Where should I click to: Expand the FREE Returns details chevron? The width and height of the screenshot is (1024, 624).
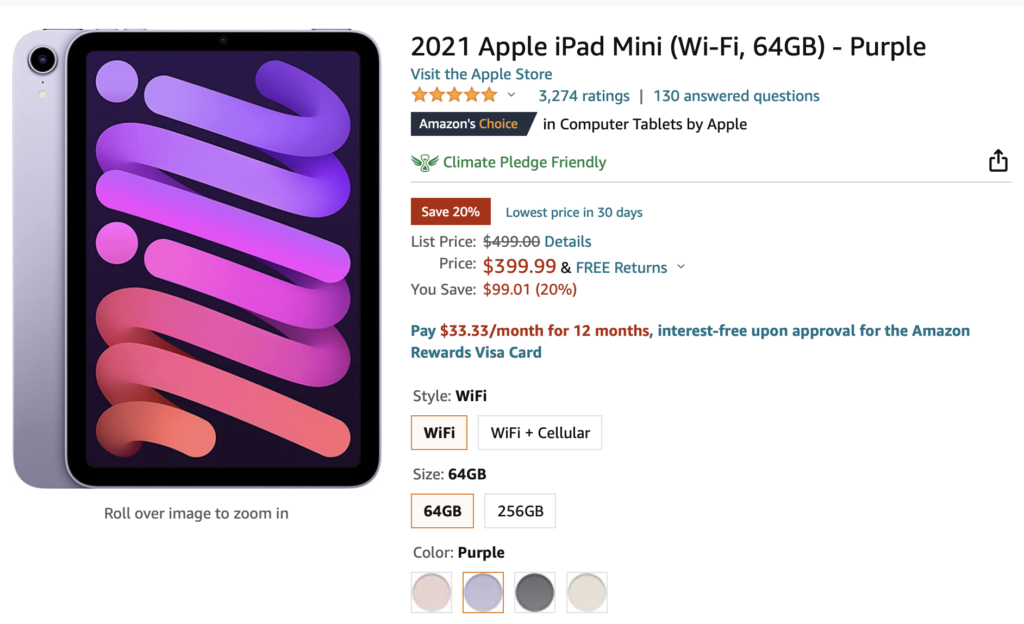(x=681, y=268)
